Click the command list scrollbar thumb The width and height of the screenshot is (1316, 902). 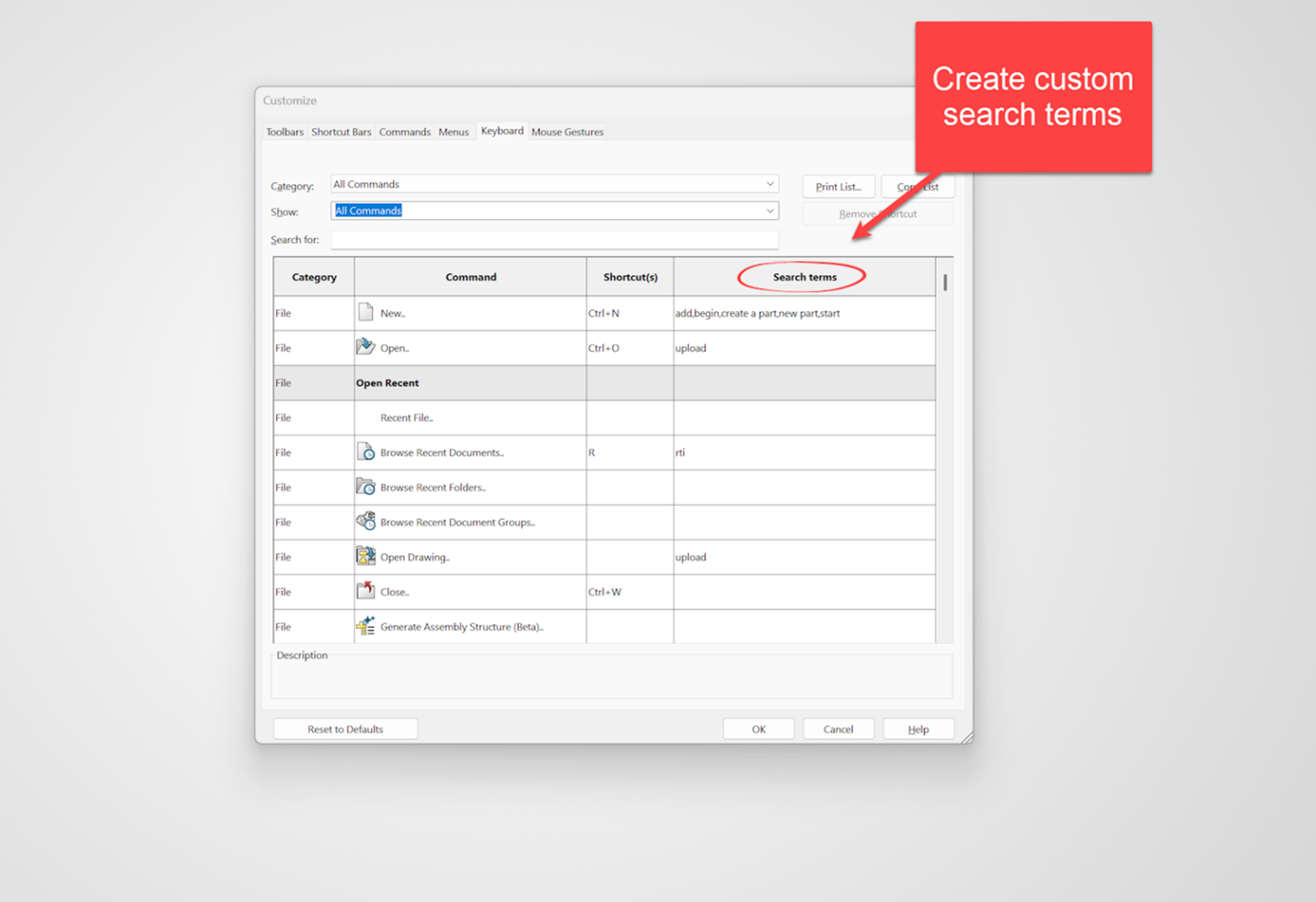click(x=945, y=282)
